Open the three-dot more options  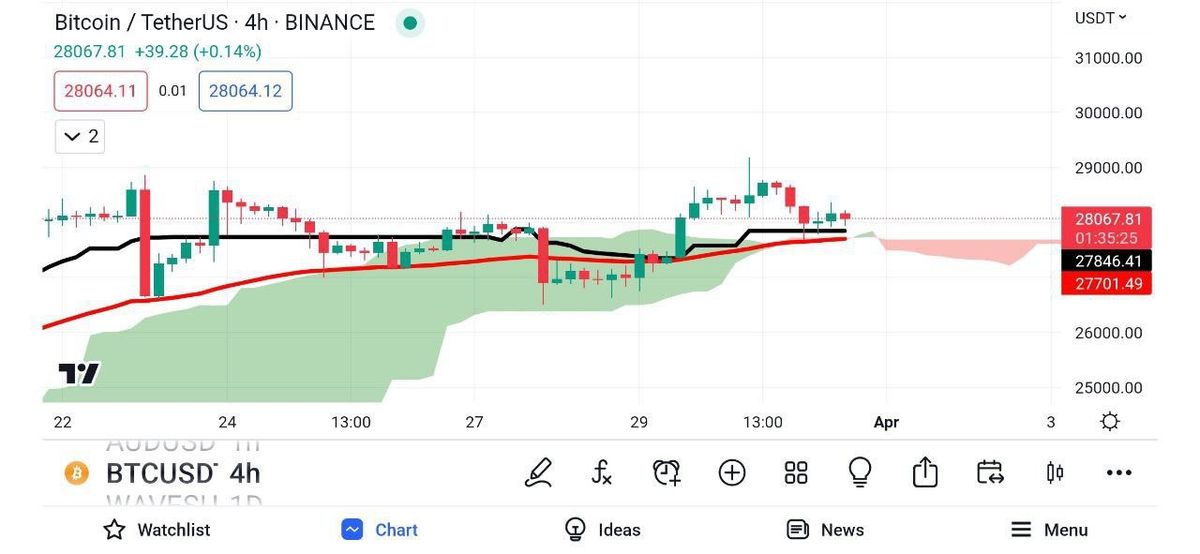click(x=1118, y=472)
